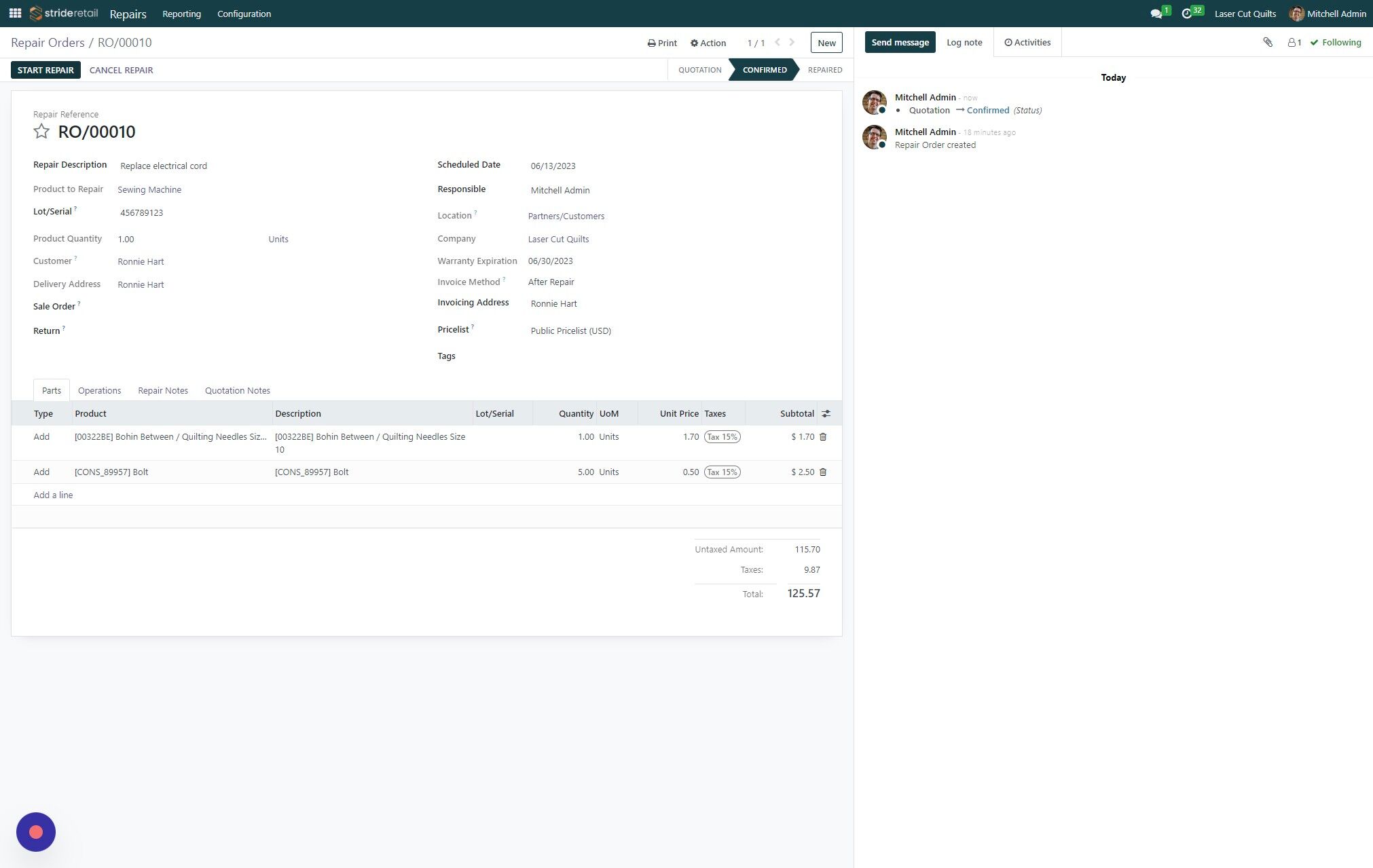The width and height of the screenshot is (1373, 868).
Task: Switch to the Quotation Notes tab
Action: point(238,390)
